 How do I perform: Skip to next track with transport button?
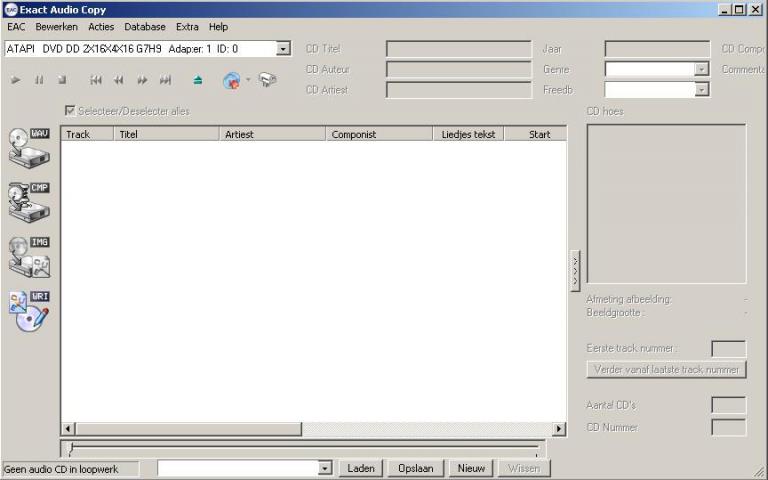pos(165,80)
